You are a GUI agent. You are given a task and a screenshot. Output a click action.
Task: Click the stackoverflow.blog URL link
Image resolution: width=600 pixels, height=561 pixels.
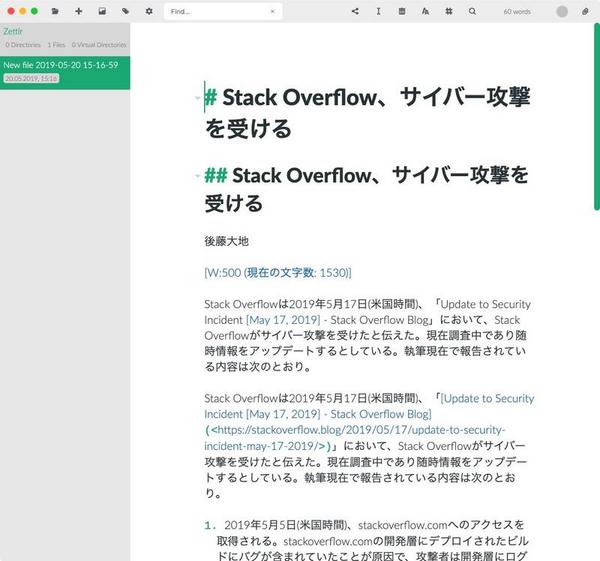[355, 438]
